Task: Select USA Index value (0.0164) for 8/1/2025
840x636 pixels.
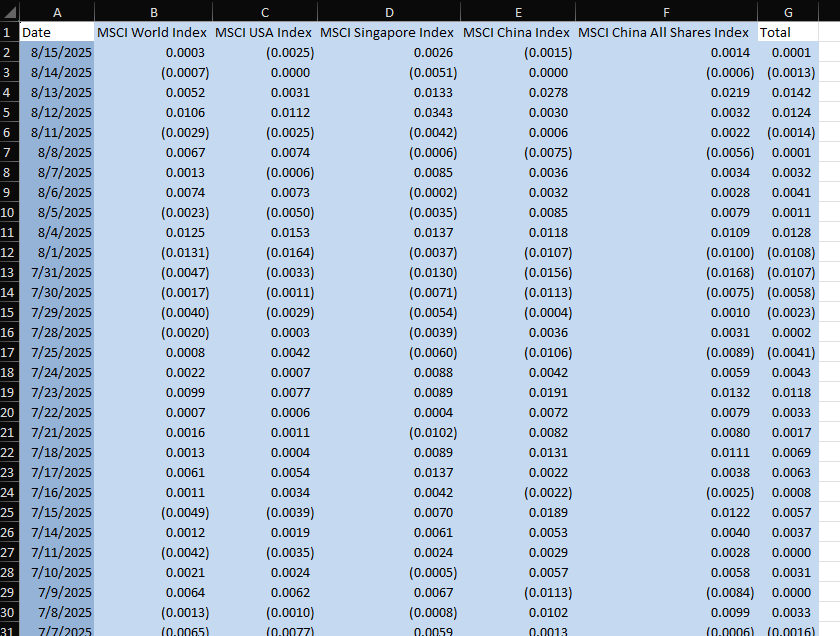Action: (265, 252)
